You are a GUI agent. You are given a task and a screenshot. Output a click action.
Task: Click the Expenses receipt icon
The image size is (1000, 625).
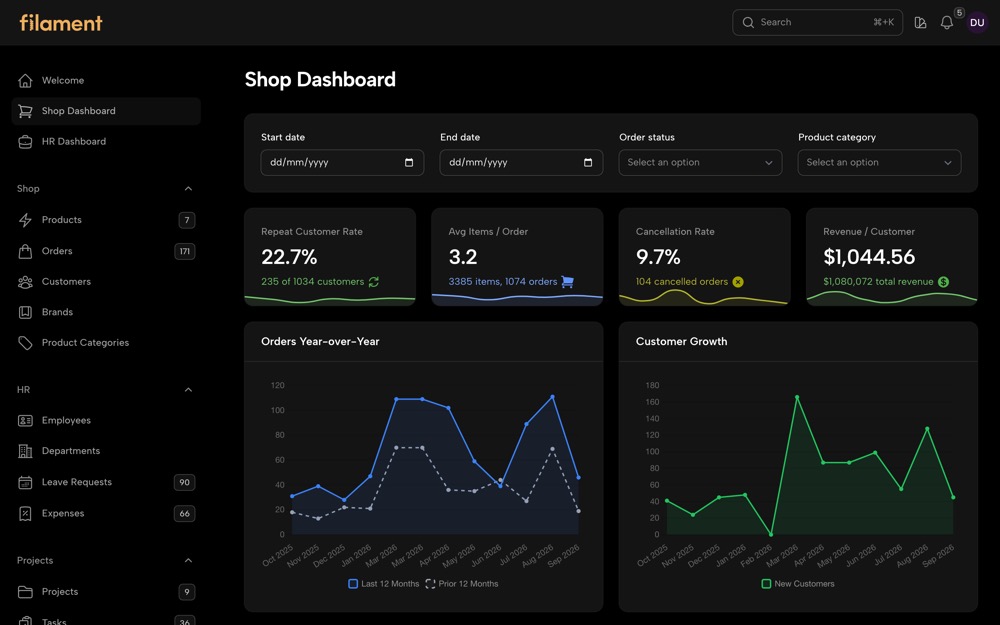pyautogui.click(x=25, y=513)
